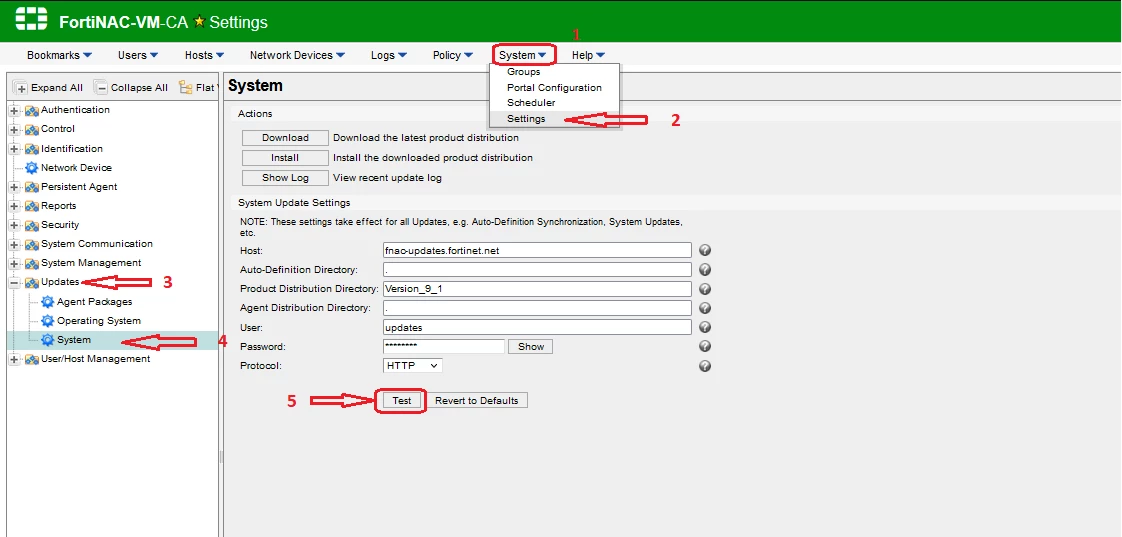Open the Help menu
Viewport: 1122px width, 537px height.
coord(588,55)
